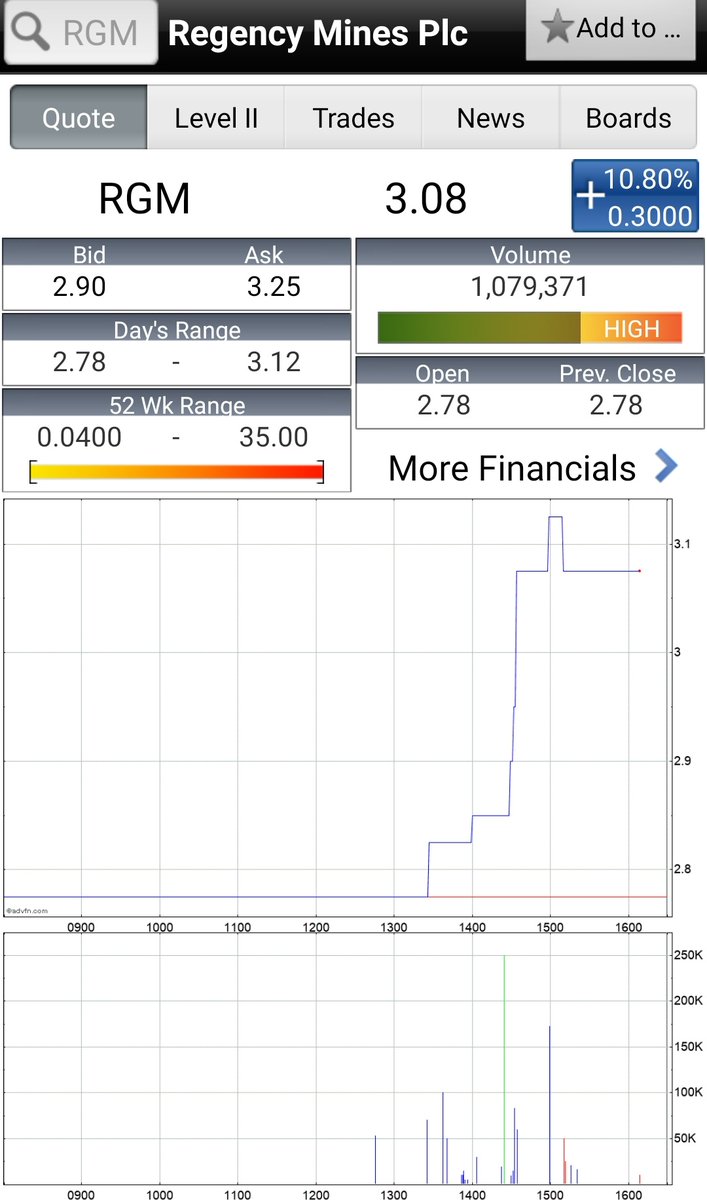Tap the Volume figure 1,079,371
This screenshot has width=707, height=1200.
click(x=530, y=287)
